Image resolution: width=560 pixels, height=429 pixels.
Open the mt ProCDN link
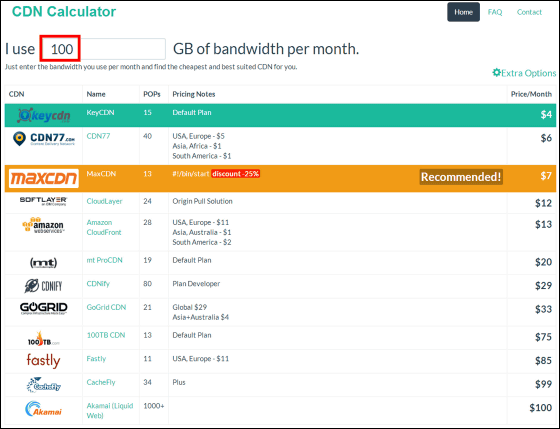click(x=104, y=260)
